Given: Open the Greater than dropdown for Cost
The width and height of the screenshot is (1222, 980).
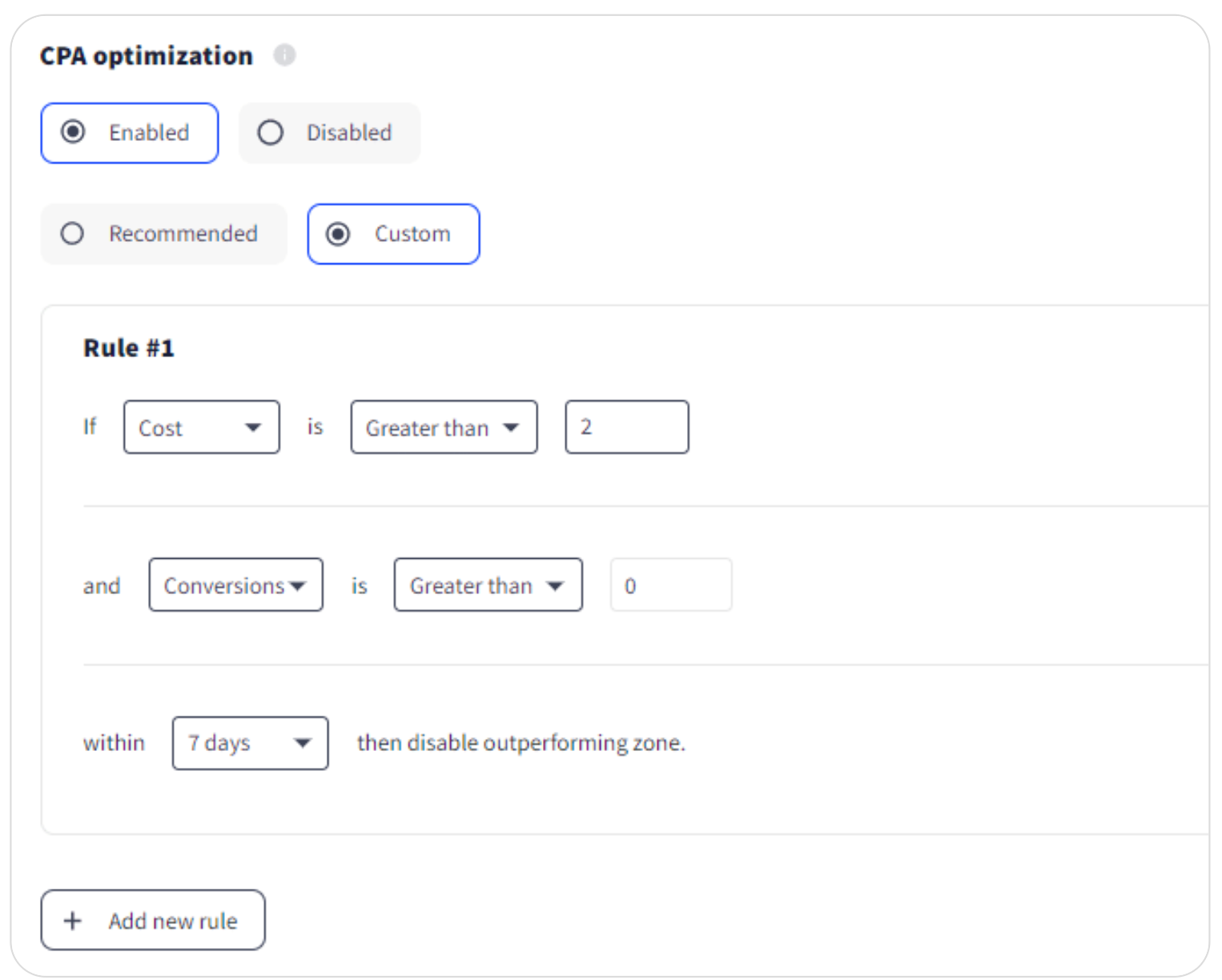Looking at the screenshot, I should coord(443,428).
